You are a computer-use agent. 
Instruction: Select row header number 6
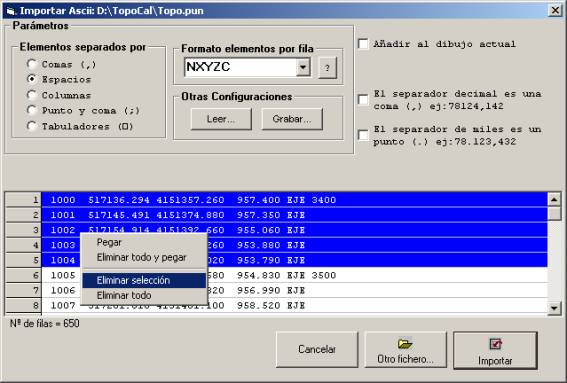click(24, 275)
